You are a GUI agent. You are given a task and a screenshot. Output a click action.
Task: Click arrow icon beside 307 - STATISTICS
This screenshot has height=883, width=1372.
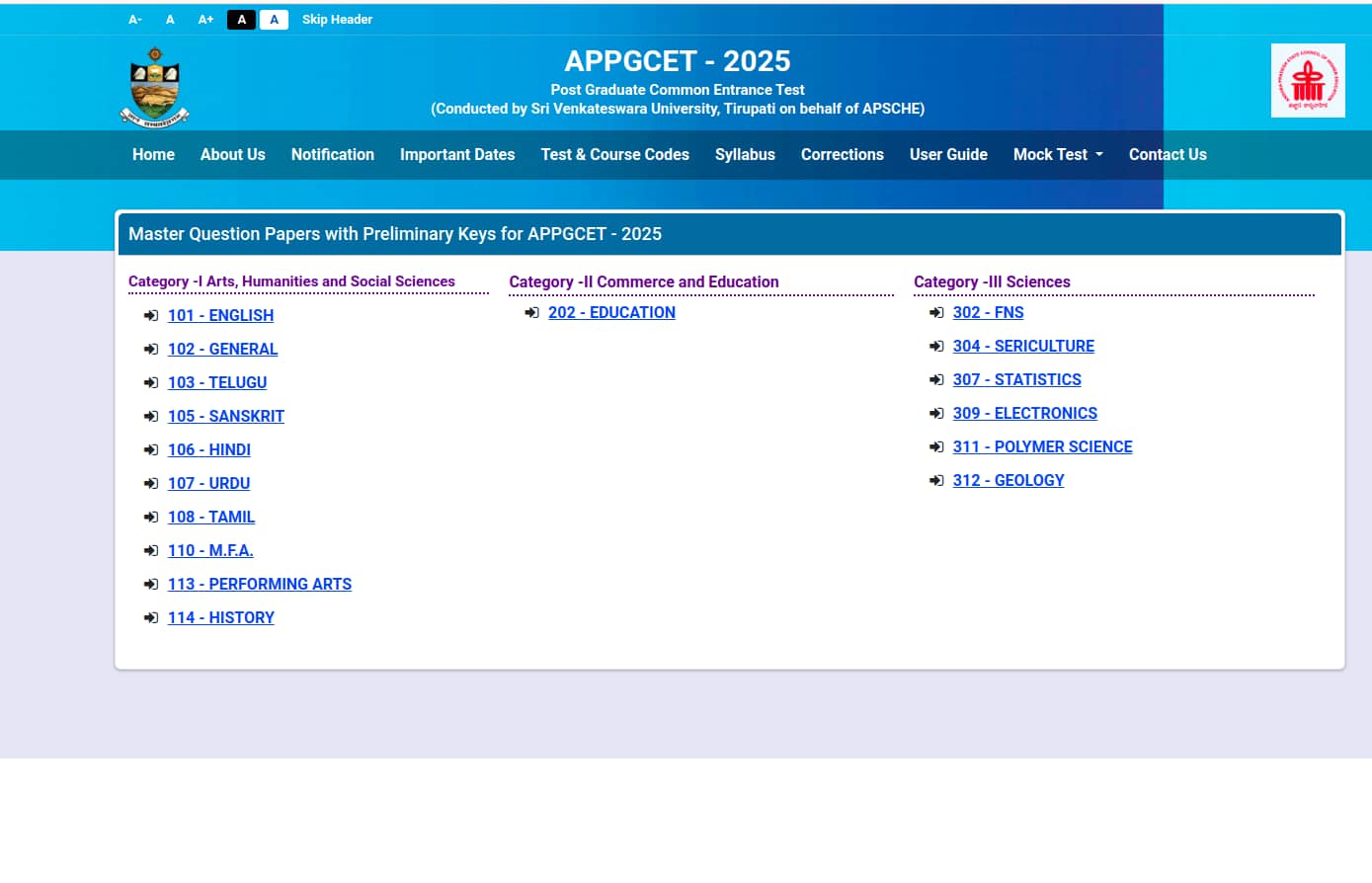pos(936,380)
